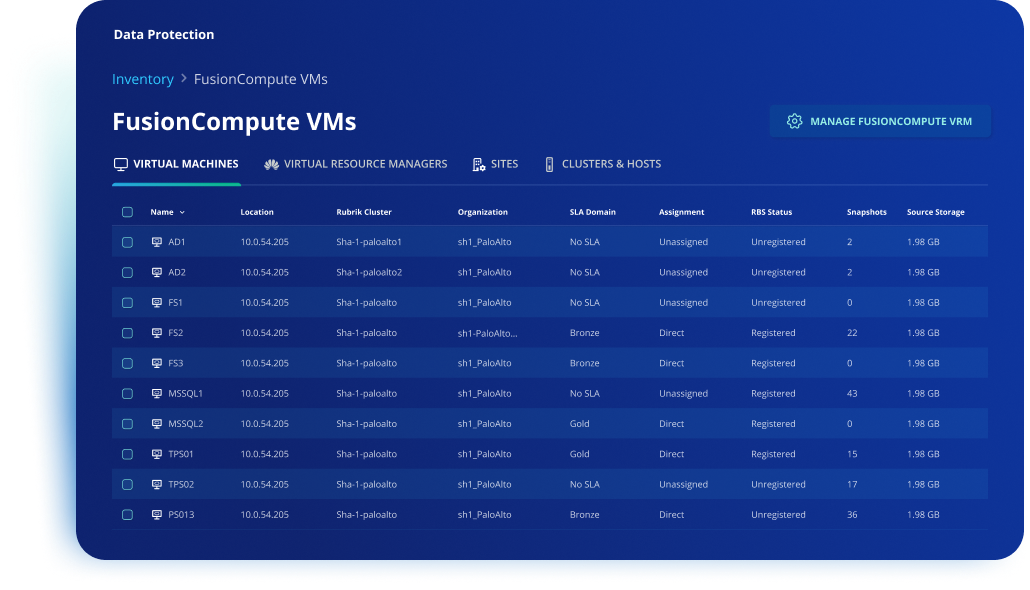
Task: Mark the TPS02 row checkbox
Action: pos(127,484)
